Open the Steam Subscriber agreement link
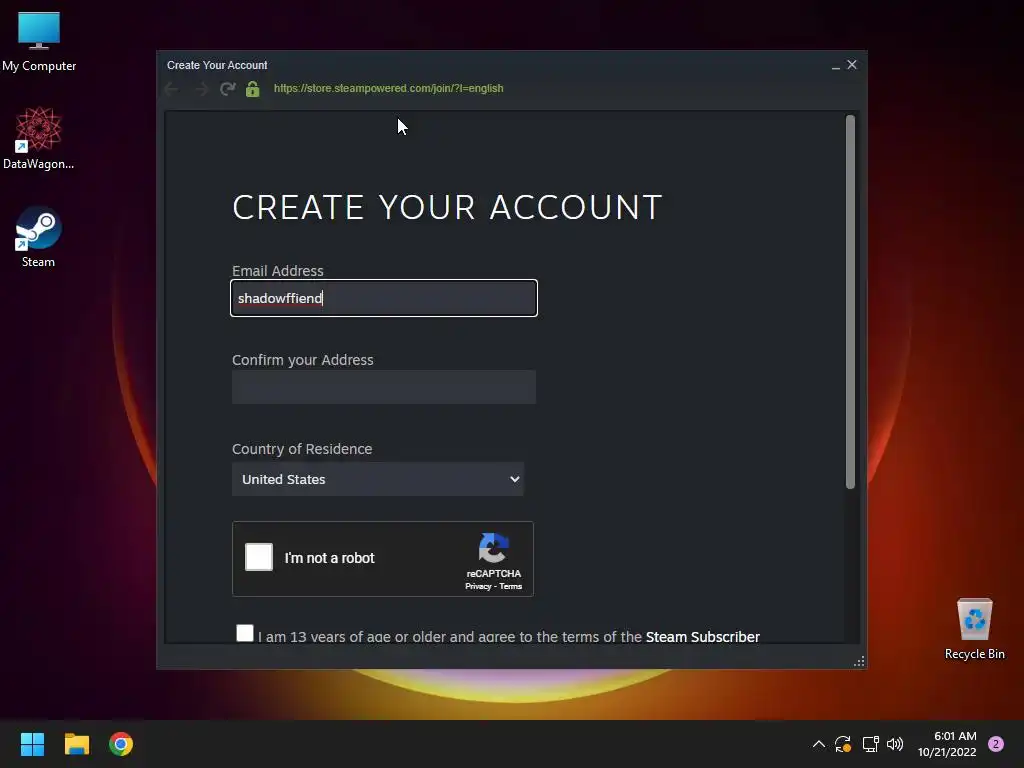 [x=703, y=637]
